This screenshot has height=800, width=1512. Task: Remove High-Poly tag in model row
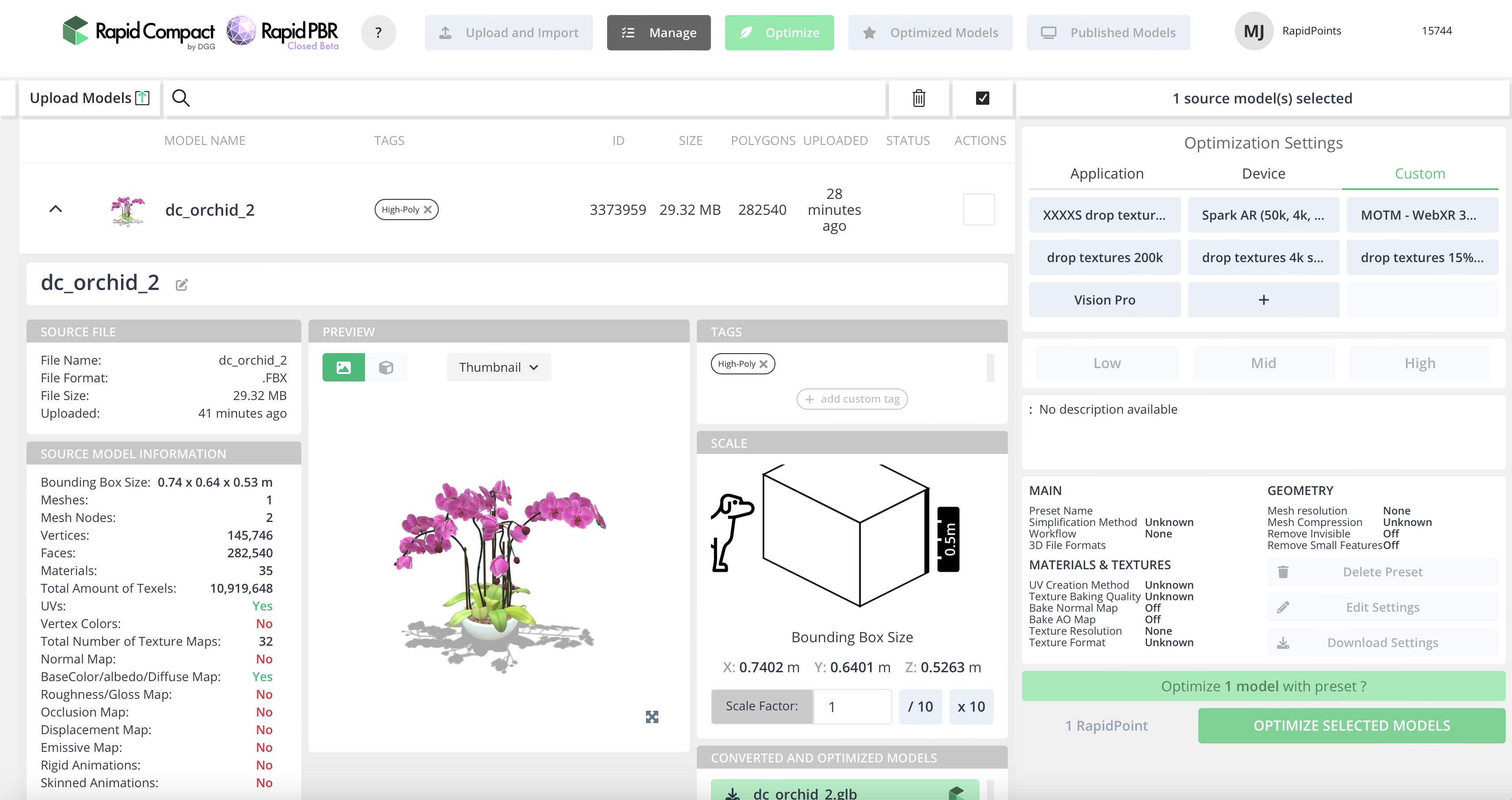click(x=428, y=210)
